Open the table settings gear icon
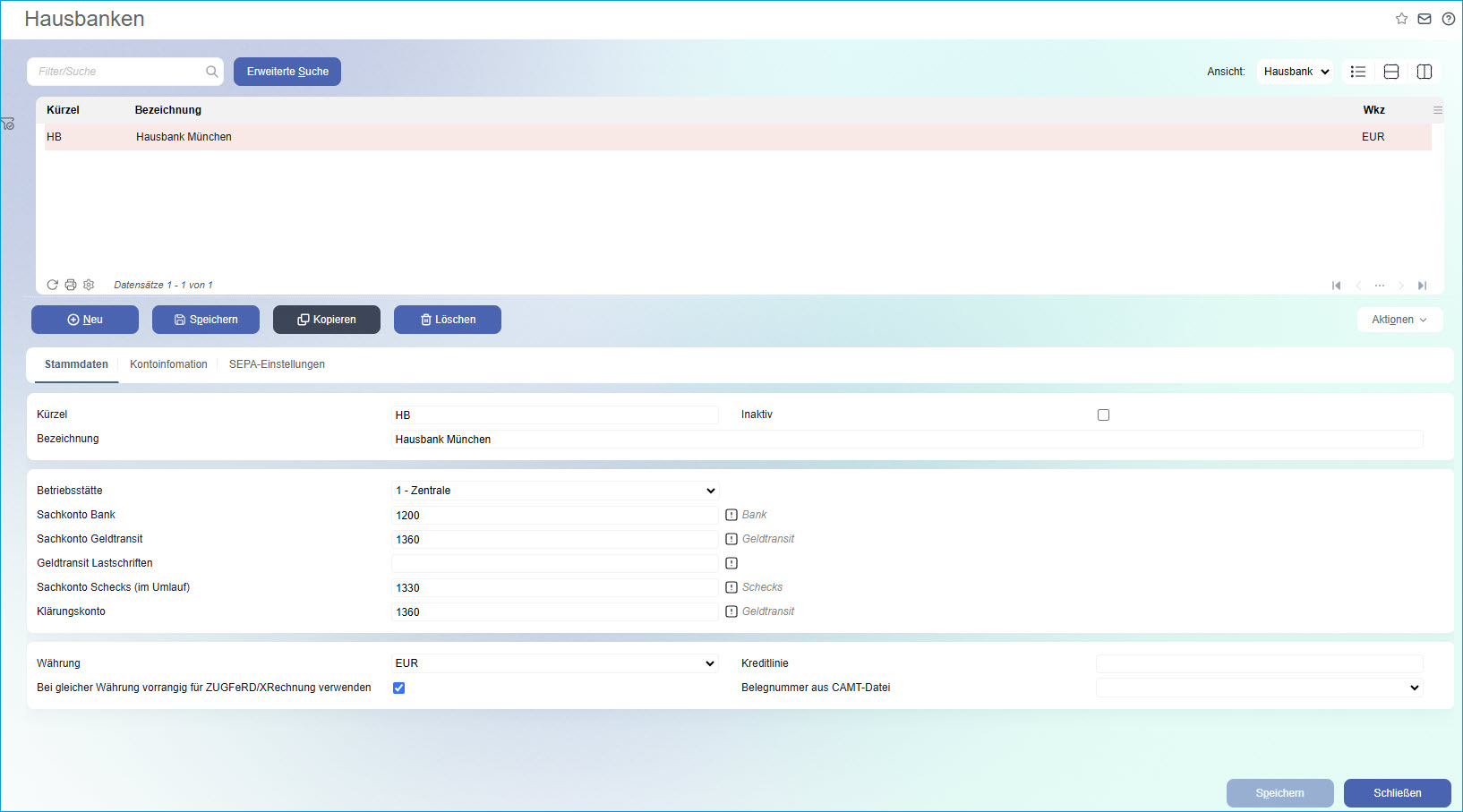The height and width of the screenshot is (812, 1463). point(88,284)
